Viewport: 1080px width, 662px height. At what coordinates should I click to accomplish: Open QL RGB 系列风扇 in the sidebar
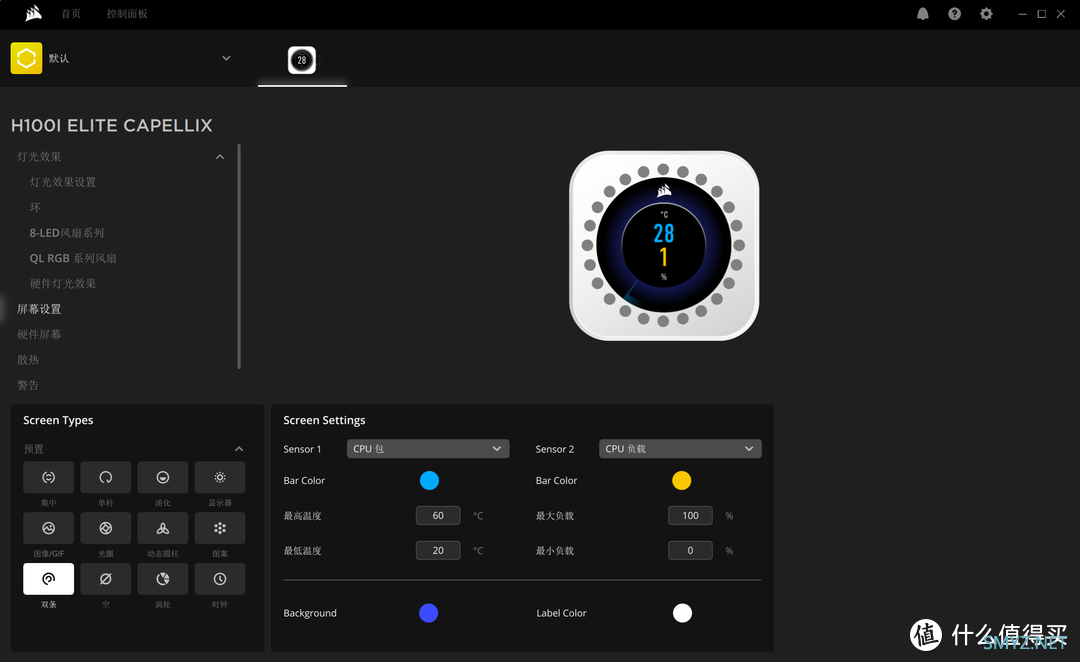coord(73,258)
